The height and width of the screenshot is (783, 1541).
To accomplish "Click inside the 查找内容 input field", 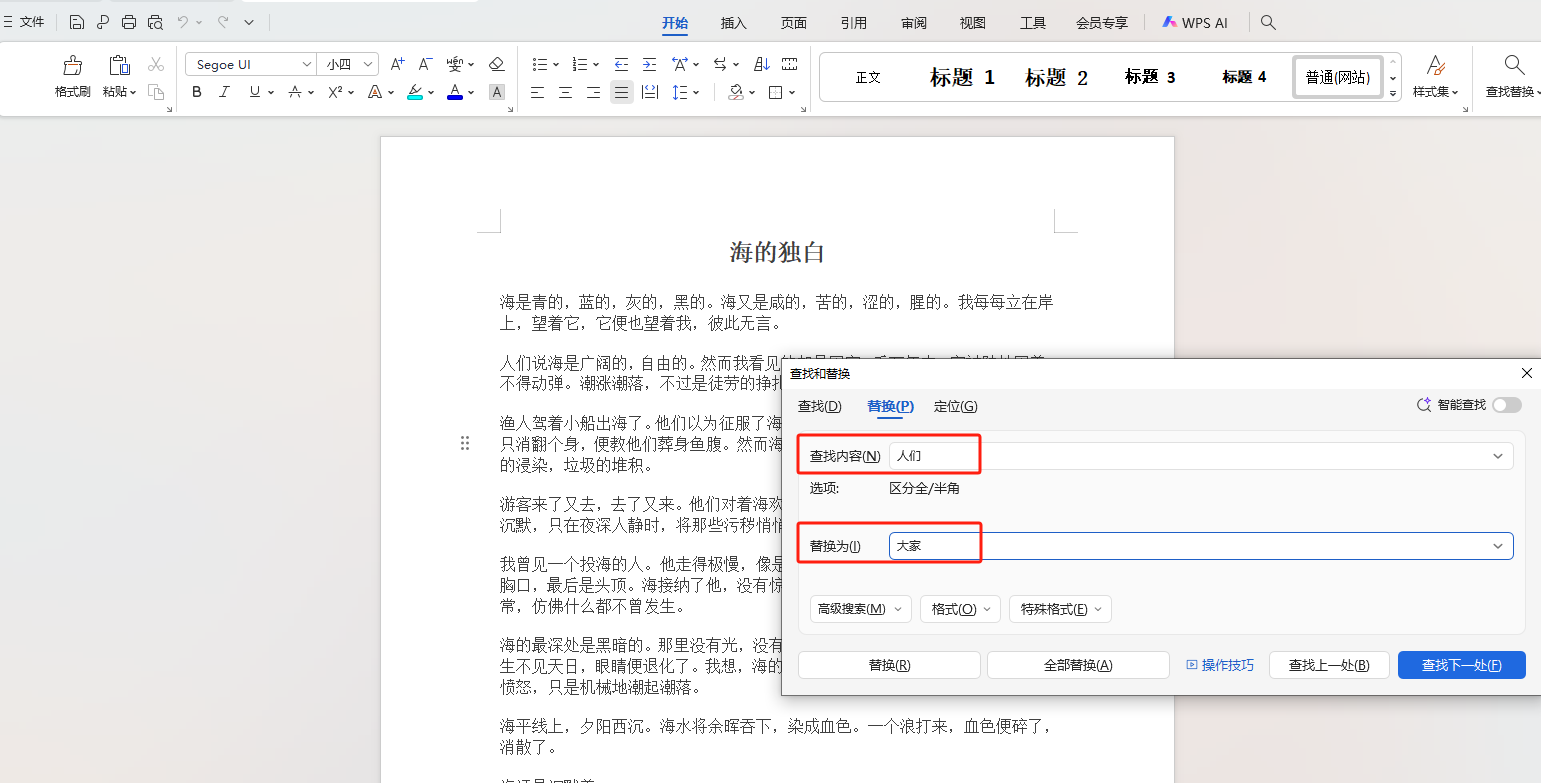I will tap(934, 454).
